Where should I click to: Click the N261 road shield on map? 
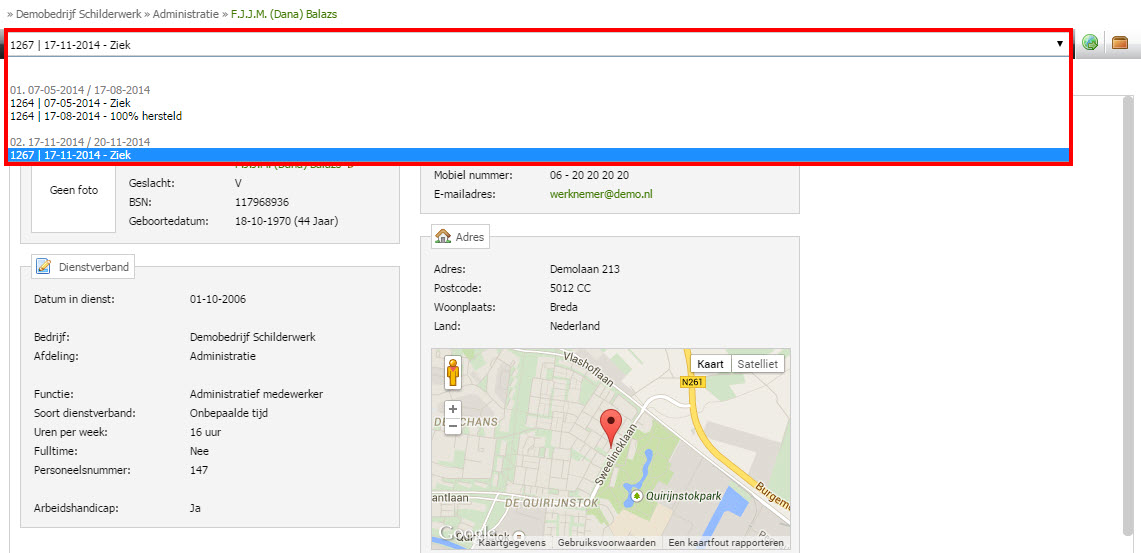691,381
